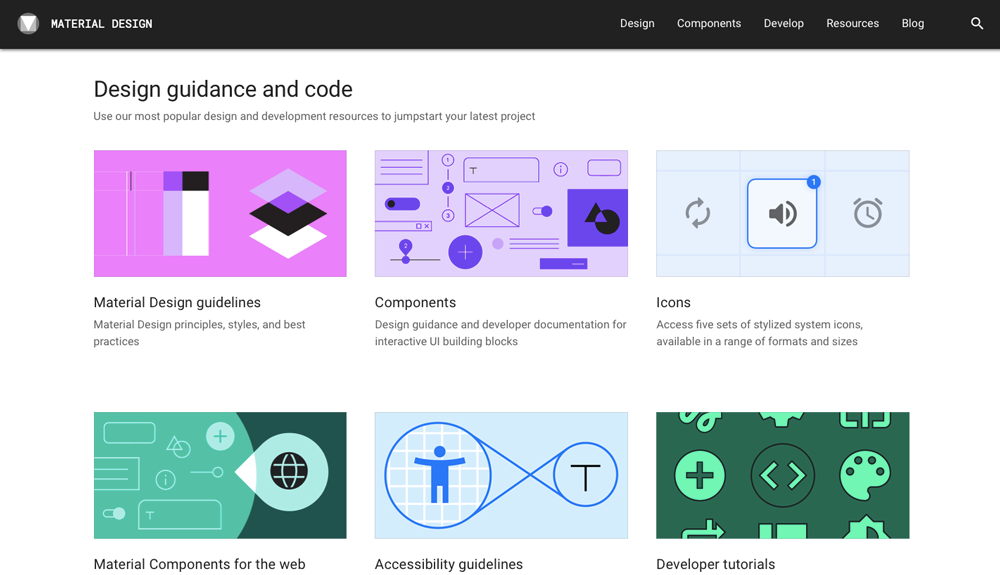Open the Accessibility guidelines illustration
Viewport: 1000px width, 575px height.
pyautogui.click(x=501, y=476)
